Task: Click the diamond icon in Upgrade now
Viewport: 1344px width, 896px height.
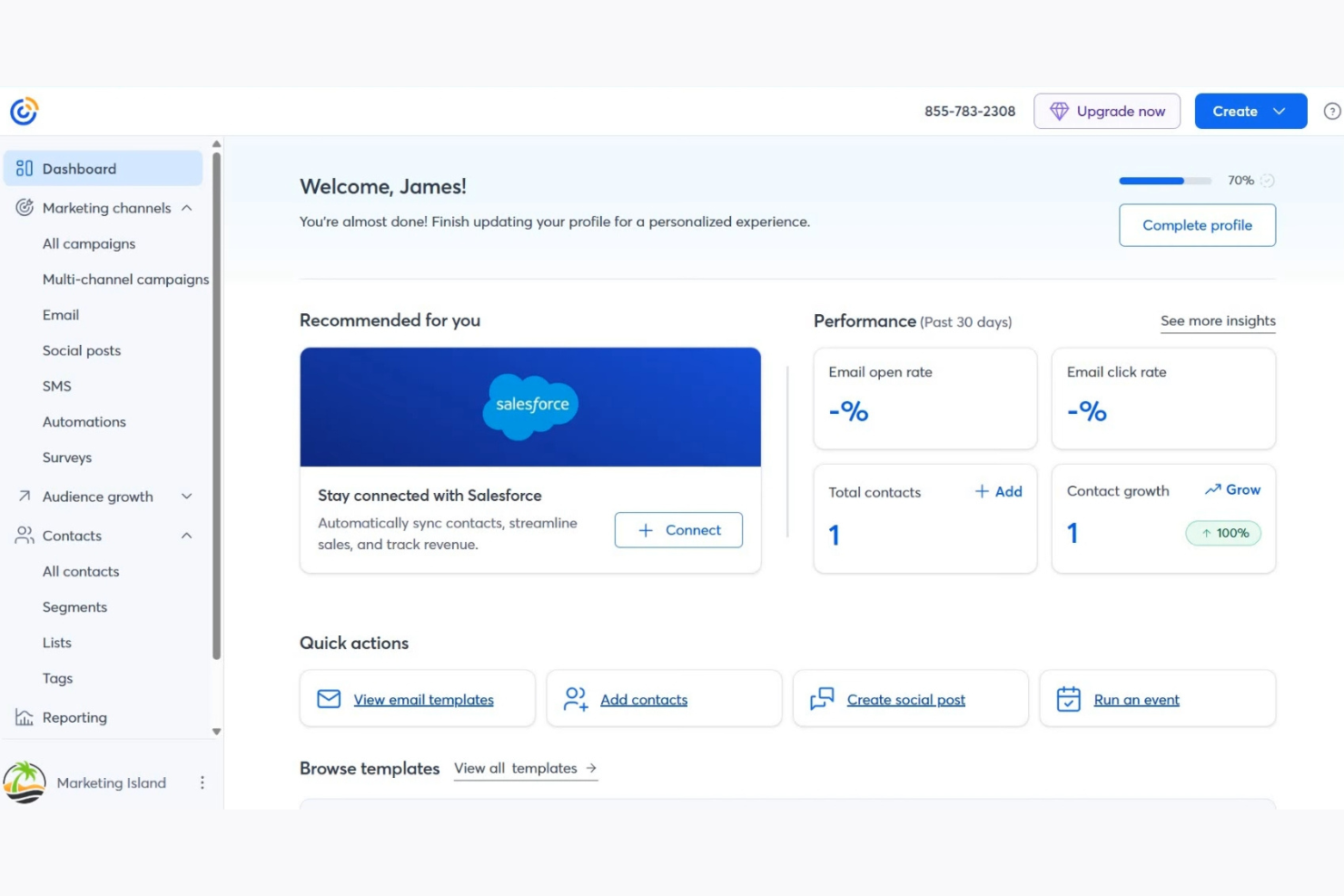Action: click(x=1059, y=111)
